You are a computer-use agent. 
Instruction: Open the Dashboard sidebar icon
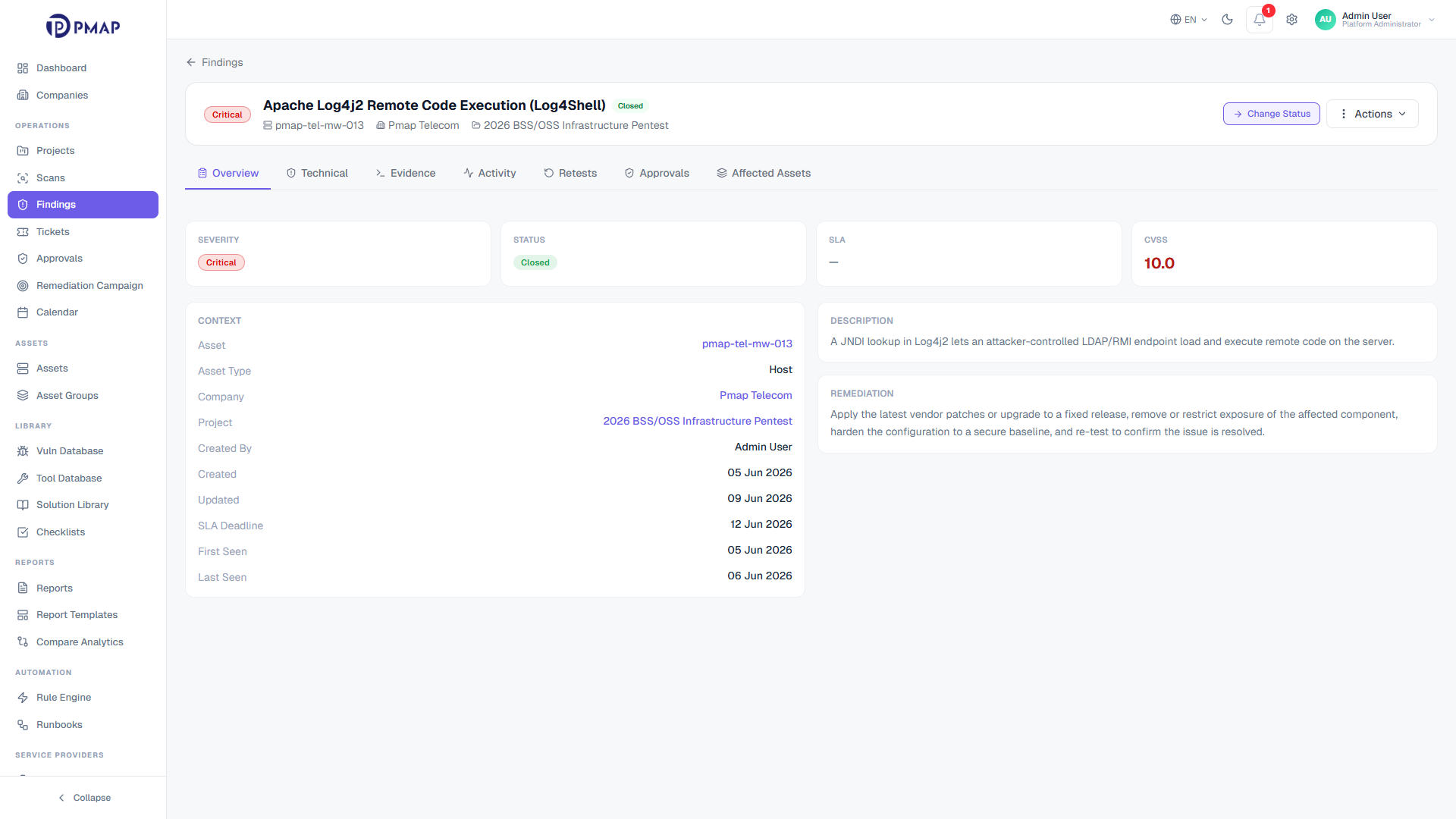click(x=23, y=68)
